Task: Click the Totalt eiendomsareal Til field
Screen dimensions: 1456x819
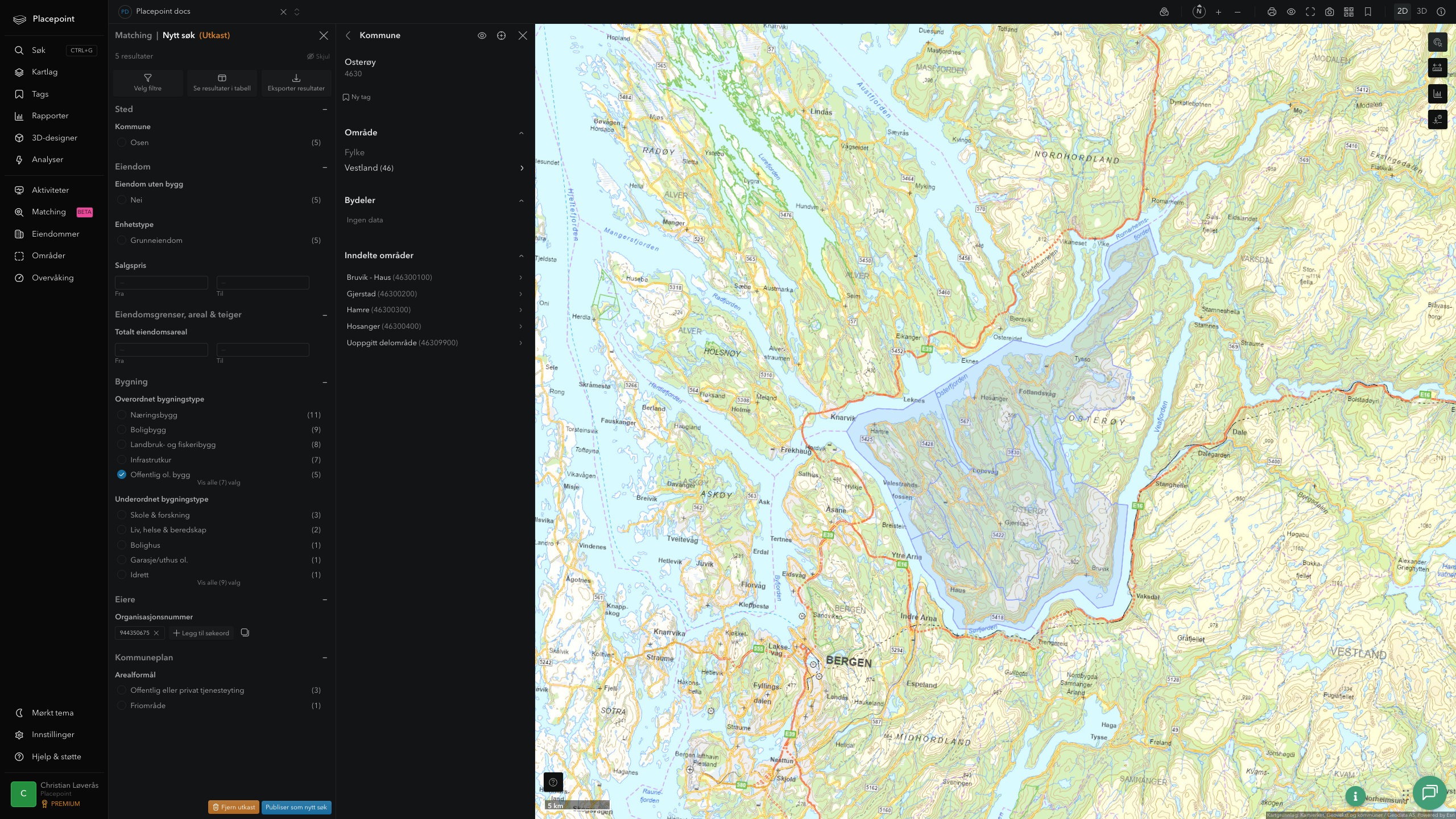Action: click(x=263, y=349)
